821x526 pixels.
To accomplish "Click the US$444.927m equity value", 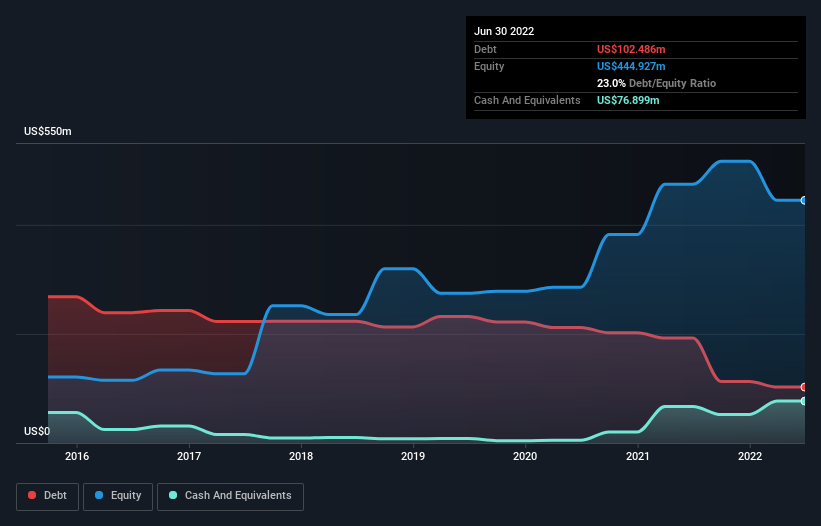I will pyautogui.click(x=631, y=66).
